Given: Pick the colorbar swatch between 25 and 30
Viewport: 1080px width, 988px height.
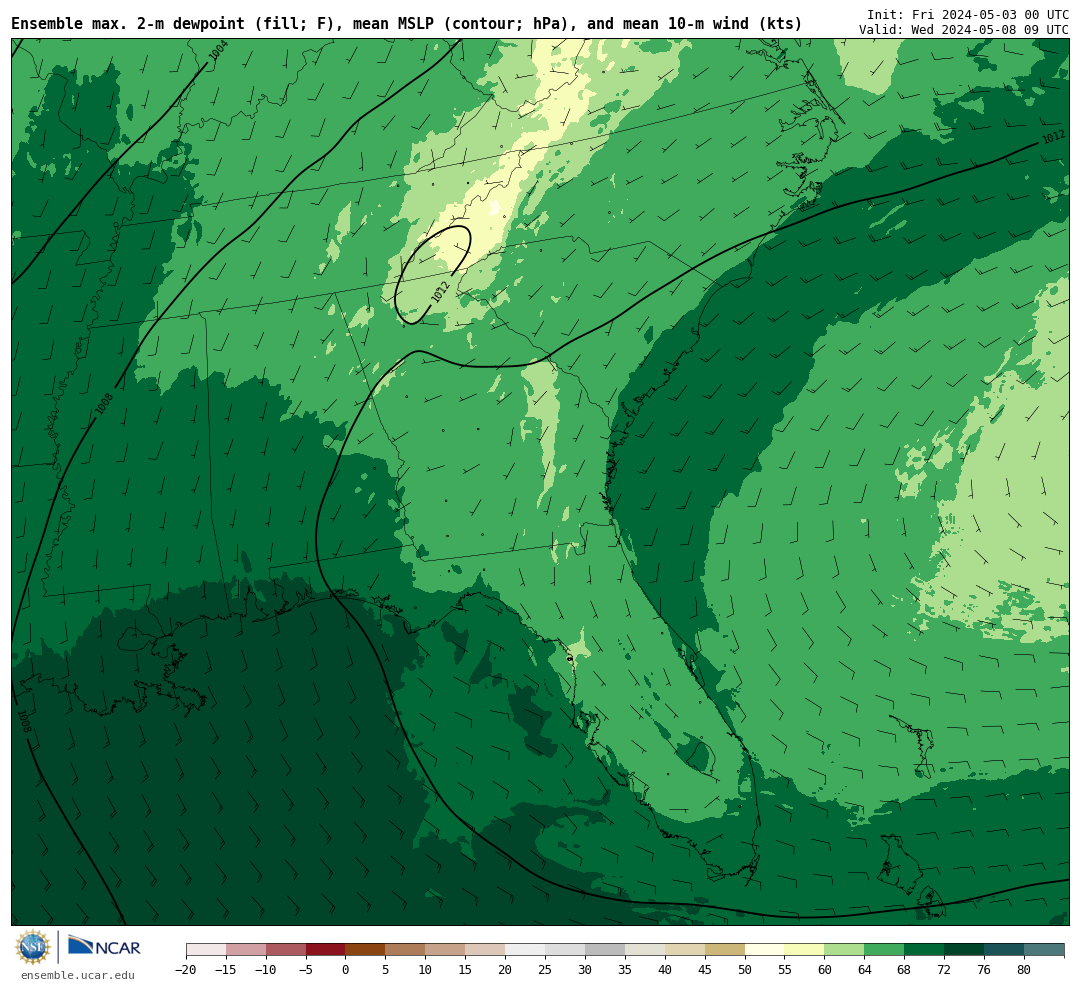Looking at the screenshot, I should click(565, 950).
